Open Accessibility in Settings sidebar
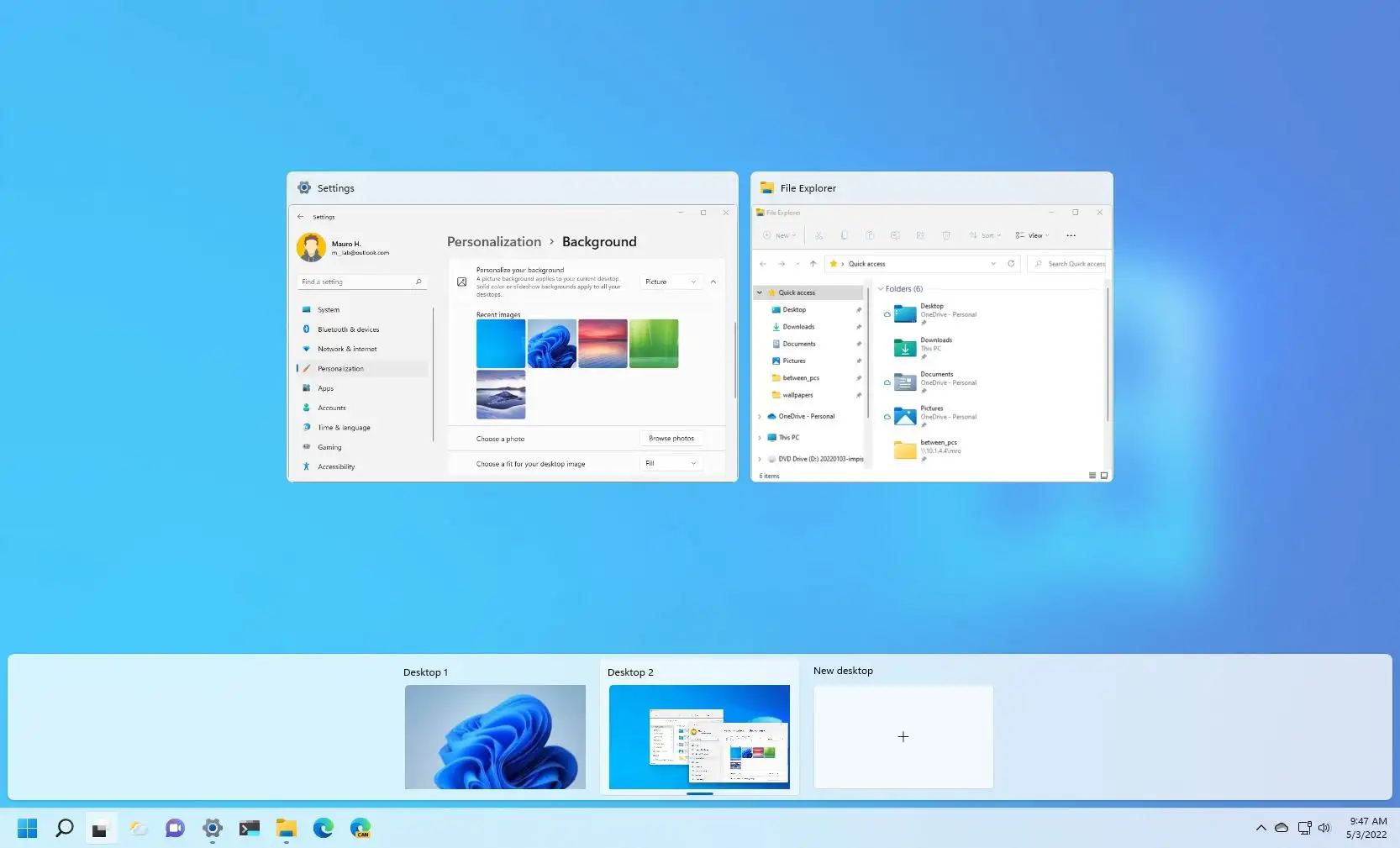The image size is (1400, 848). 362,466
